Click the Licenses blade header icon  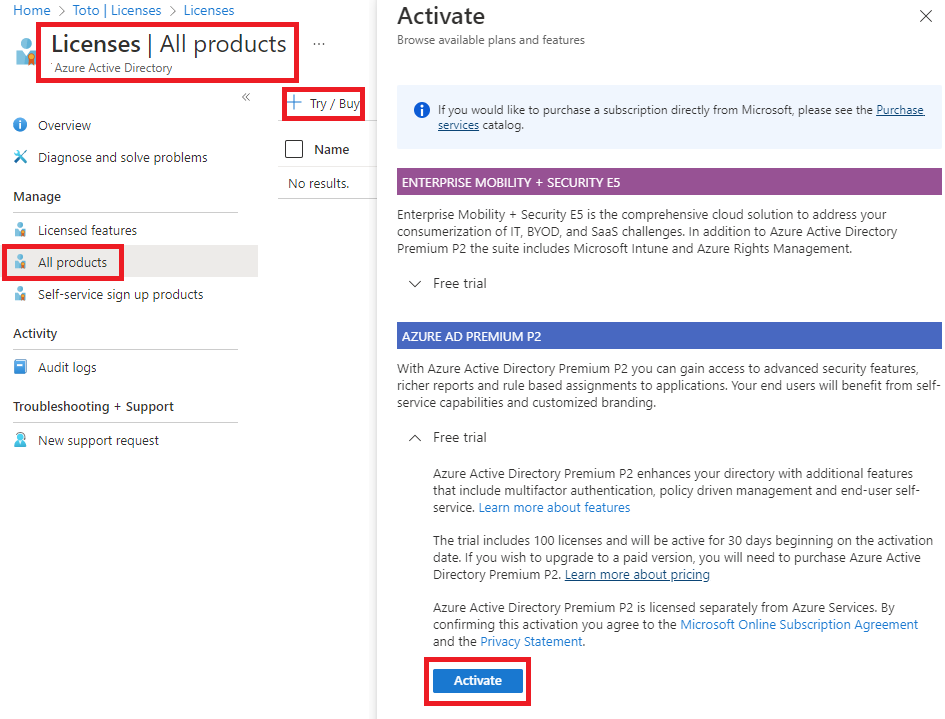25,51
